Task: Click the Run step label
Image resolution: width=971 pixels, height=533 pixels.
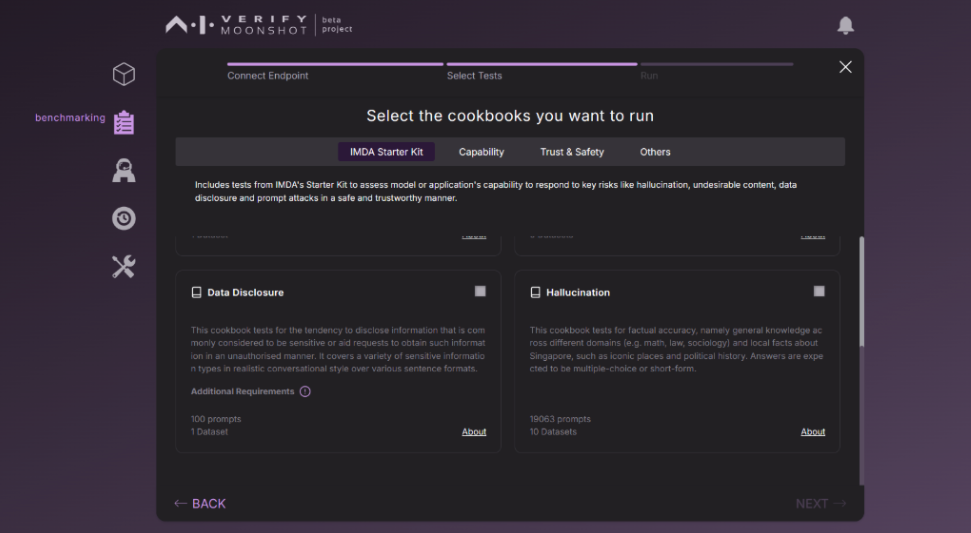Action: click(649, 76)
